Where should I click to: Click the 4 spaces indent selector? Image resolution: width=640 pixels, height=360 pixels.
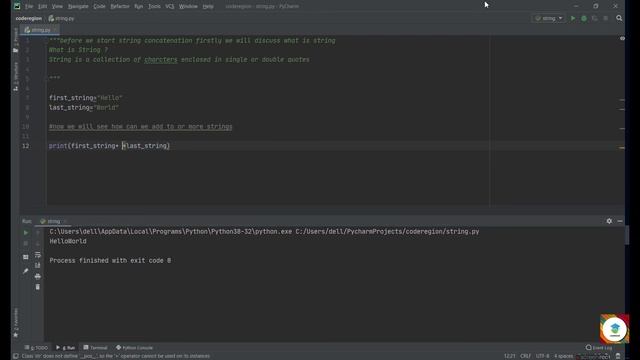tap(563, 356)
